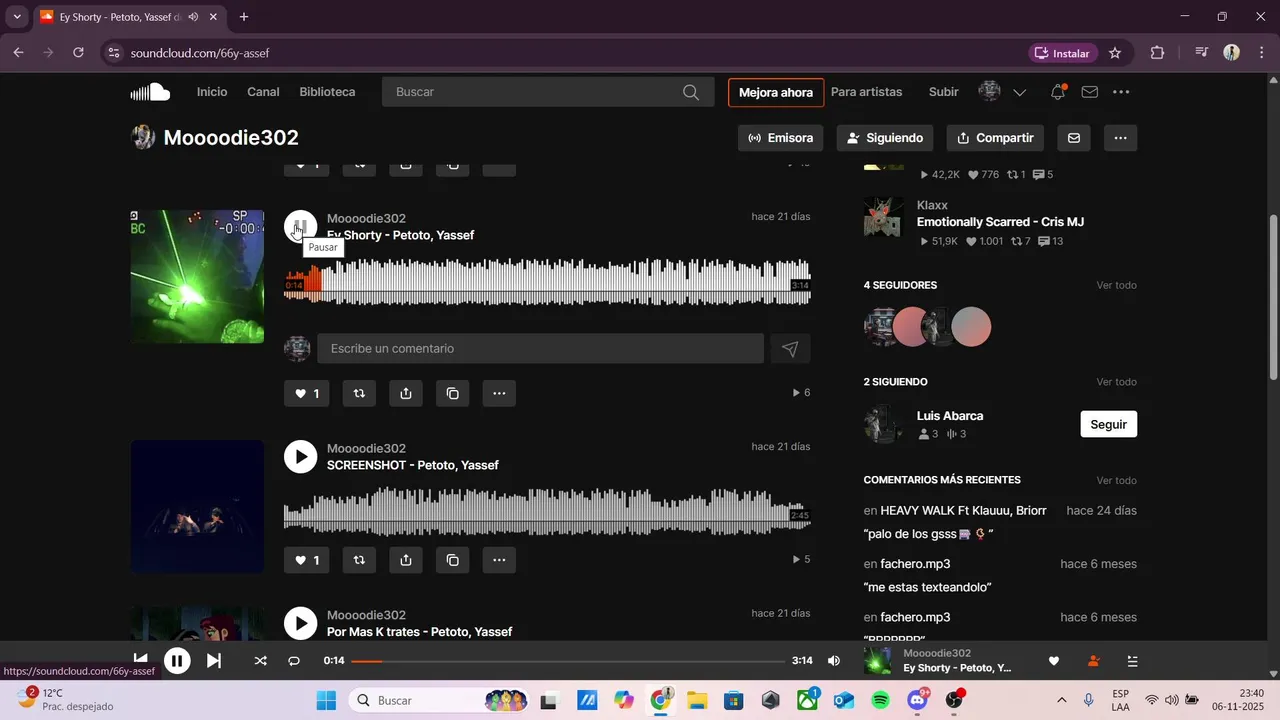Open SCREENSHOT track artwork thumbnail
1280x720 pixels.
(x=197, y=506)
